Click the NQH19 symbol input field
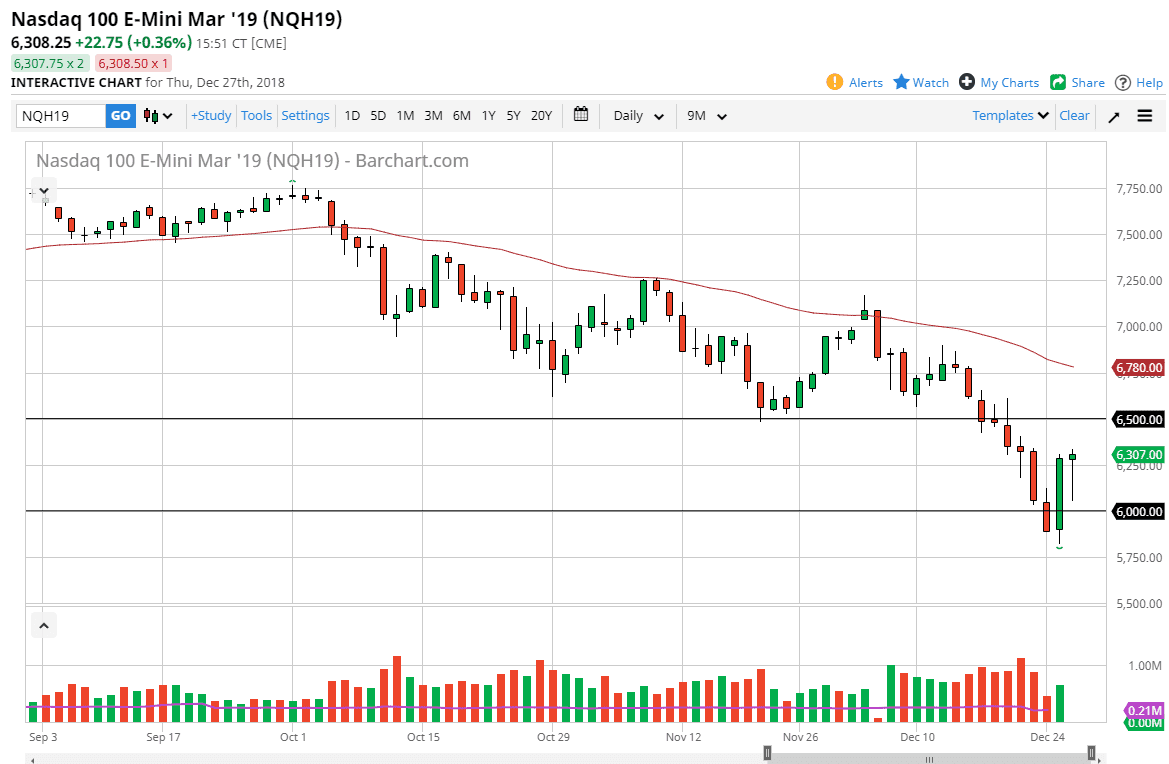The image size is (1169, 764). (x=60, y=115)
